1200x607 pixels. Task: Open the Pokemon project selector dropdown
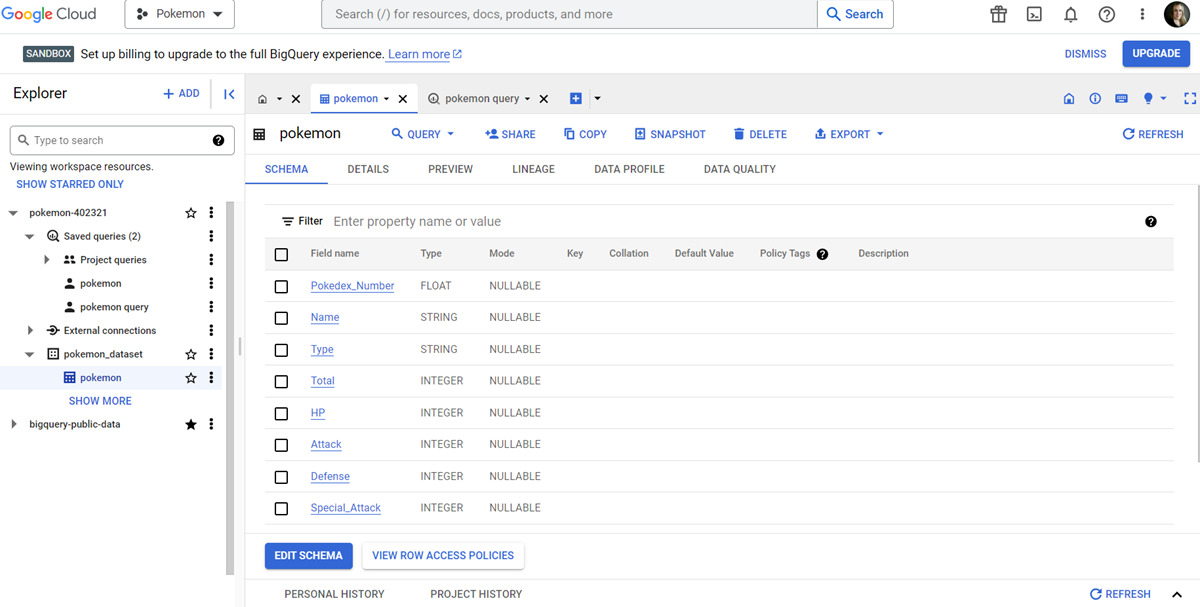click(179, 14)
